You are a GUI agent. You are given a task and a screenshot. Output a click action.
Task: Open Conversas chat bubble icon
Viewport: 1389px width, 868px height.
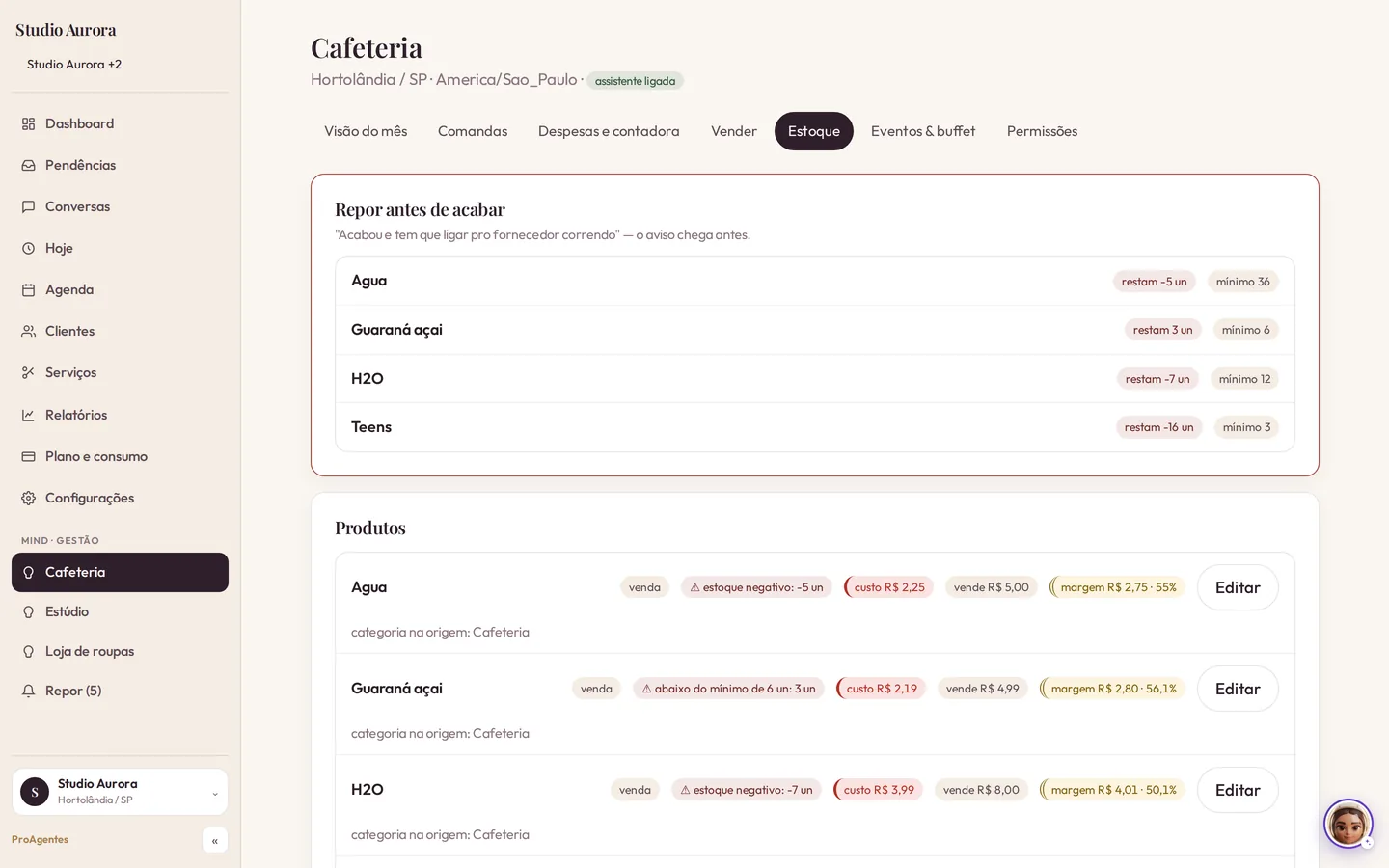28,206
